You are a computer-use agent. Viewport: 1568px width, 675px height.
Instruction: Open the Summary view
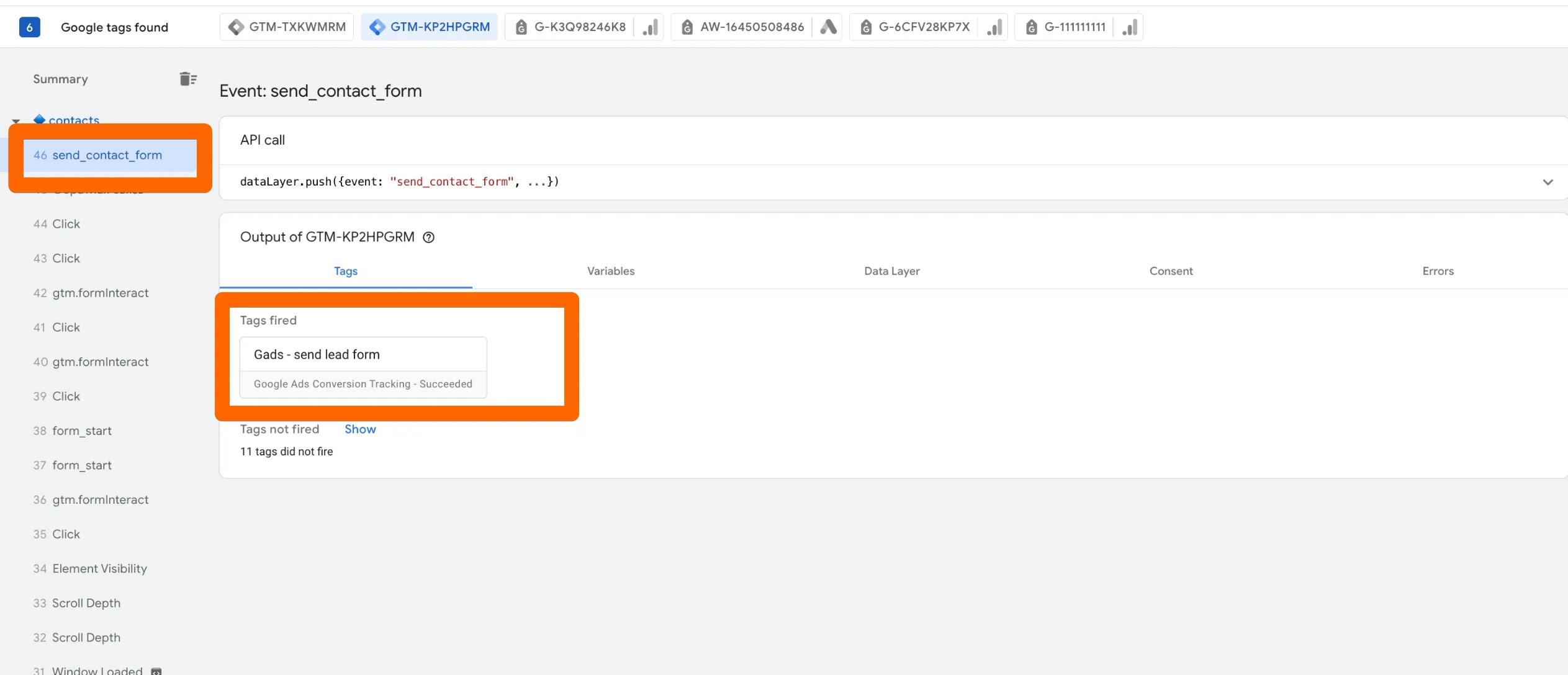coord(60,79)
